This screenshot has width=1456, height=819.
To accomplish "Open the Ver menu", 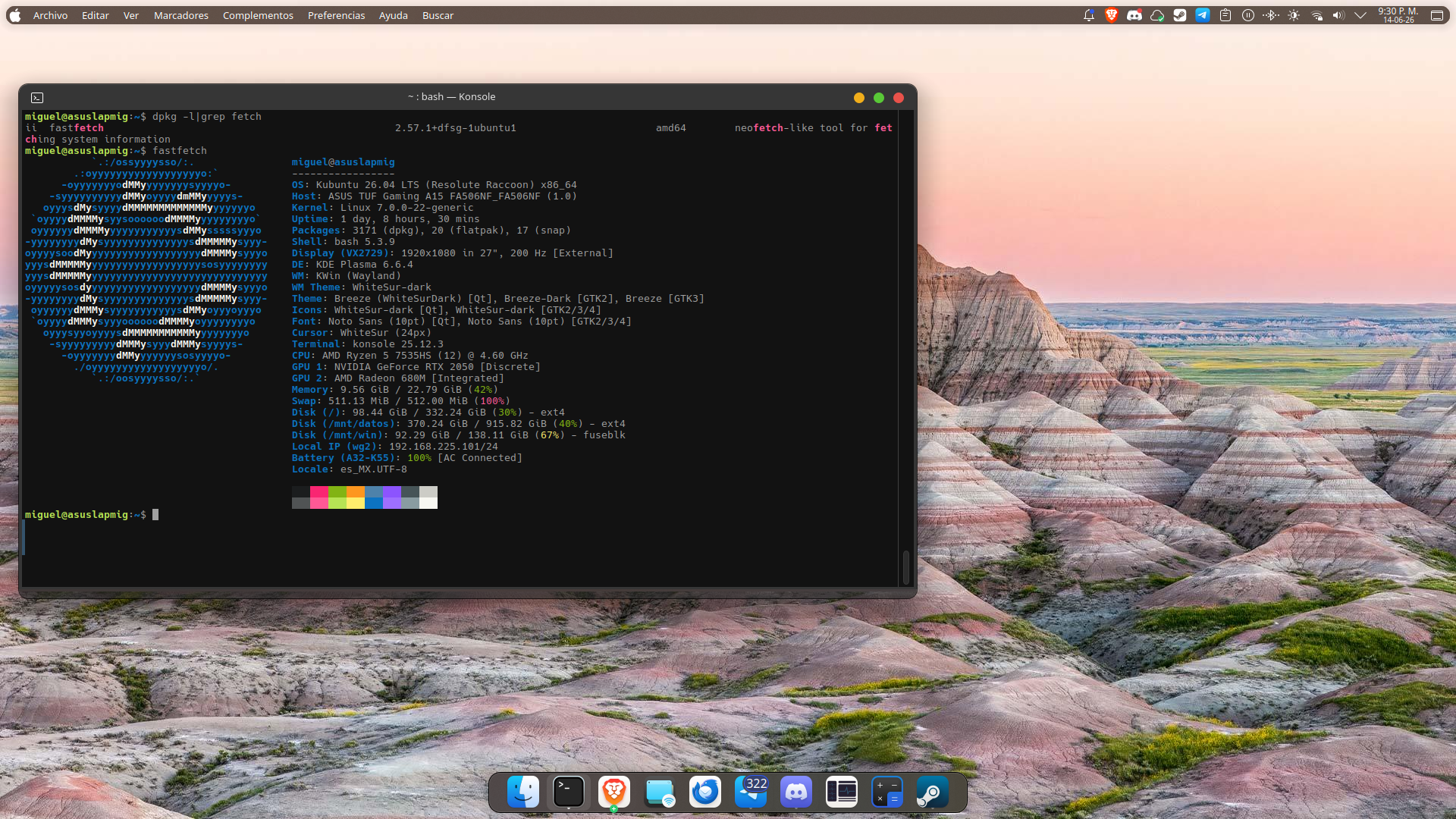I will (x=131, y=15).
